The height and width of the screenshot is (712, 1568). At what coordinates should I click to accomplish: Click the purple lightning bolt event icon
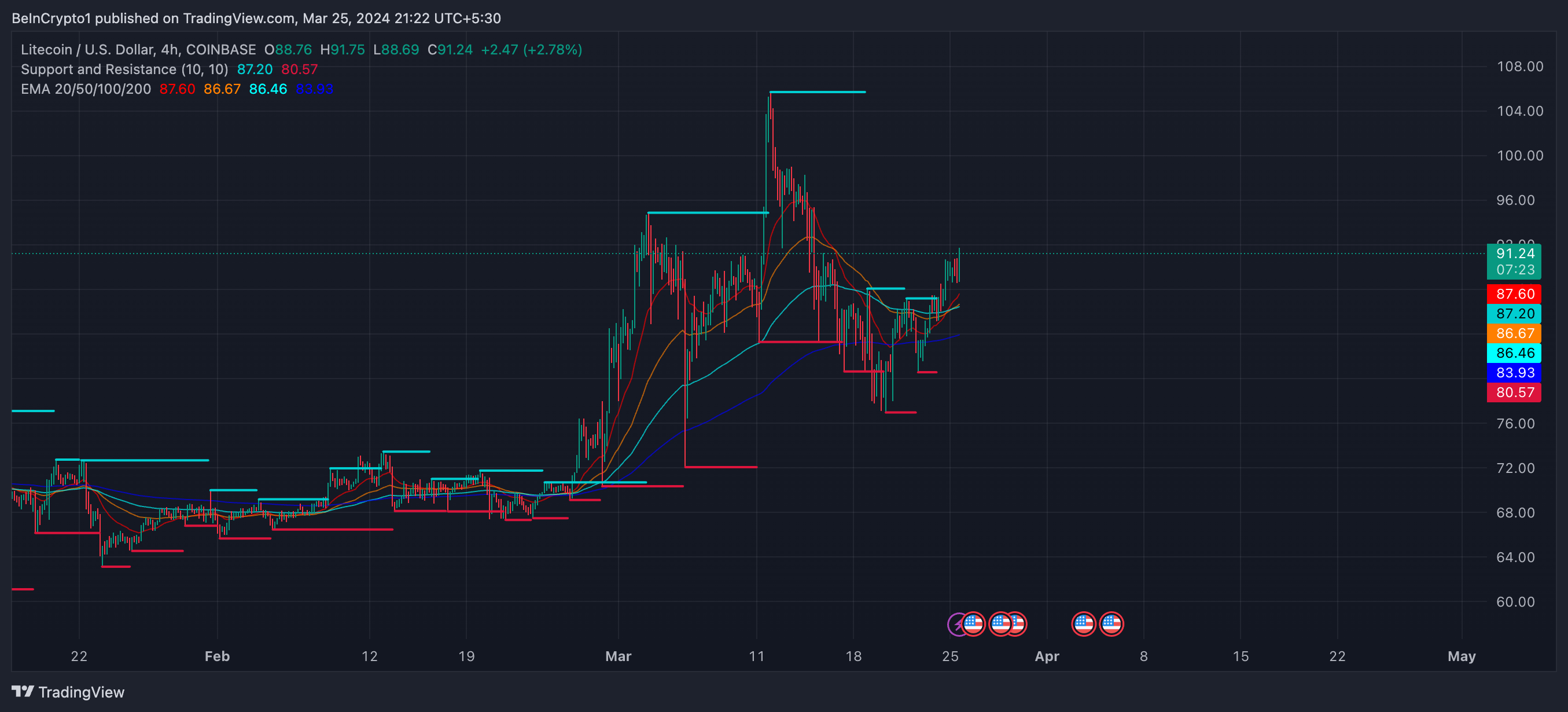coord(956,624)
